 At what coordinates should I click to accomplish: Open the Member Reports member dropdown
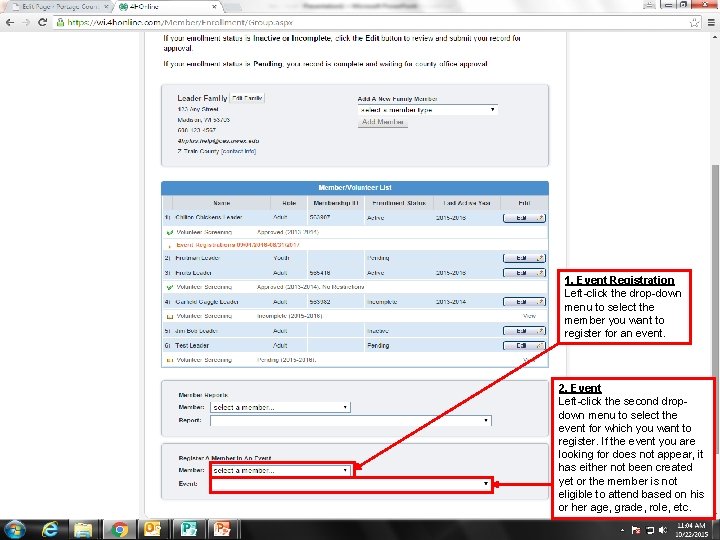(280, 407)
